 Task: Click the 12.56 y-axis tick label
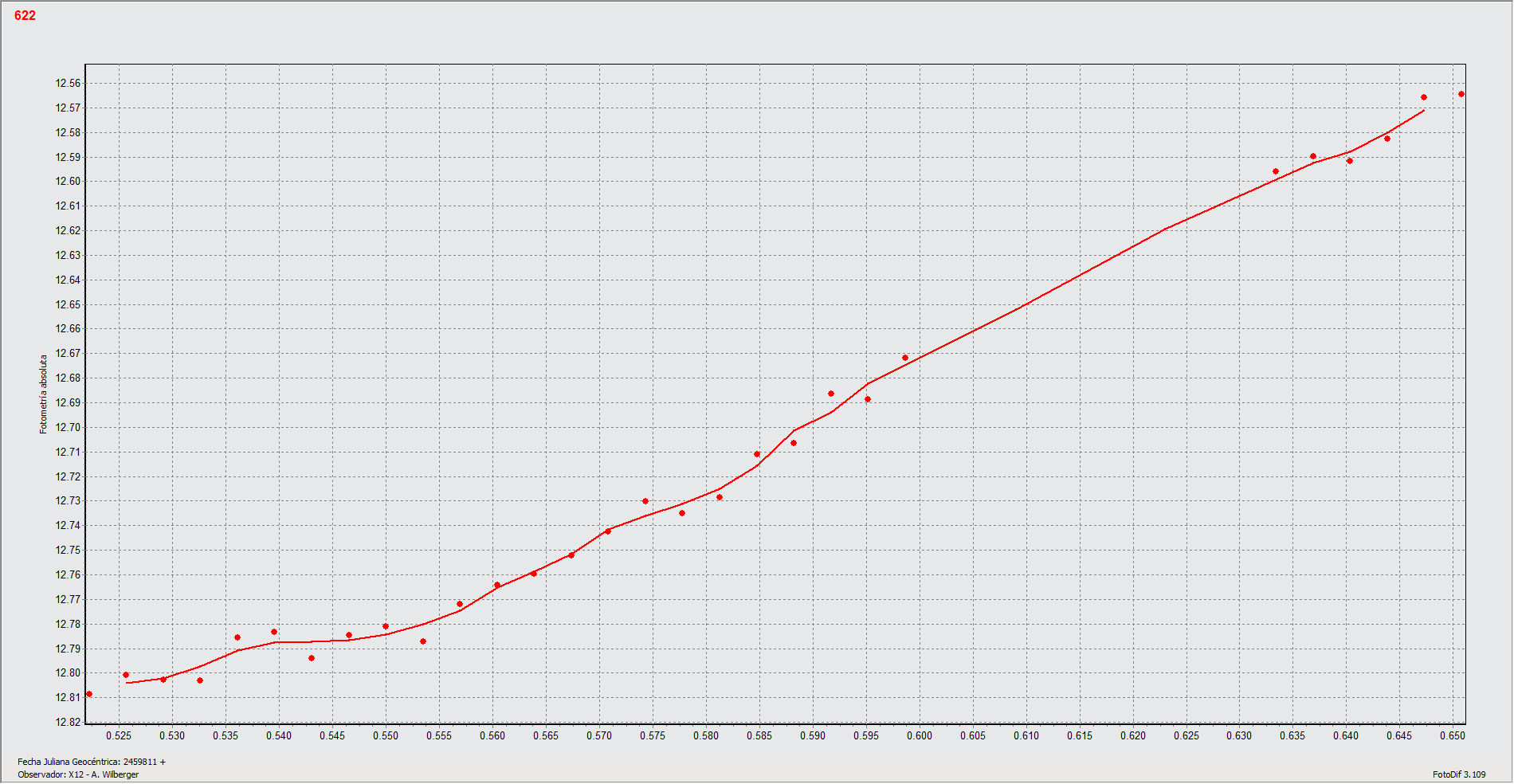coord(68,84)
